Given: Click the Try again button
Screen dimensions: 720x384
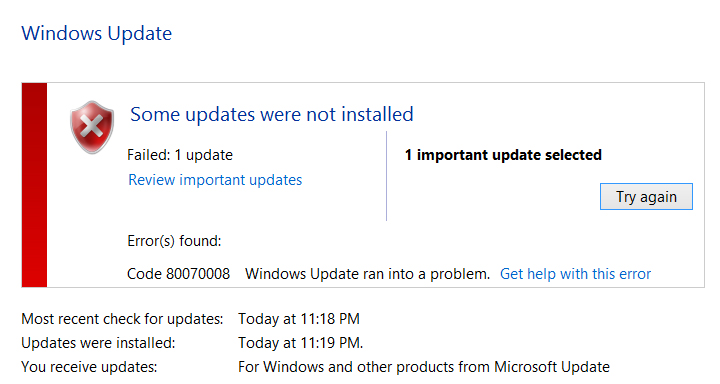Looking at the screenshot, I should coord(646,197).
